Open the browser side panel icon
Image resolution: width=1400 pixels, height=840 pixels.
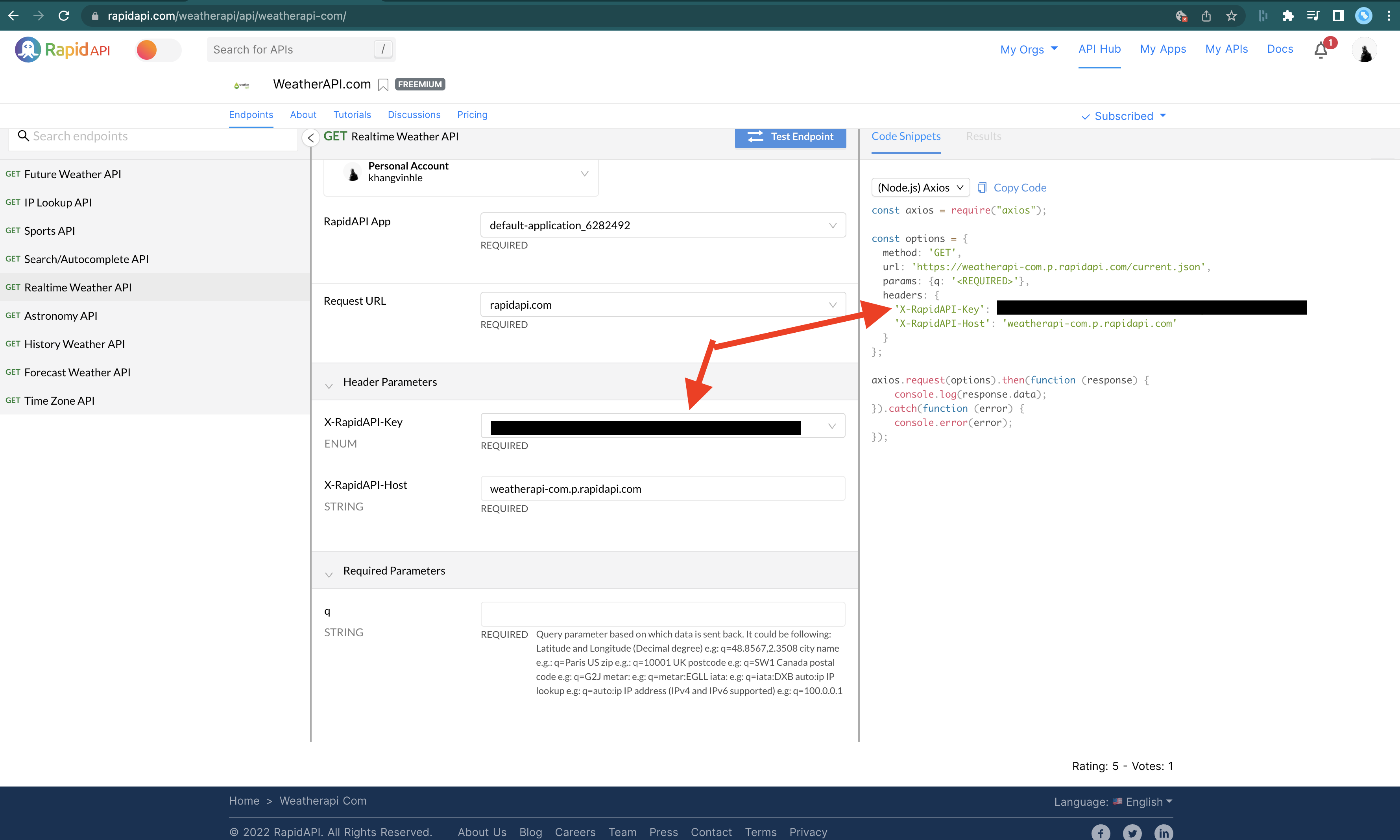[1338, 16]
